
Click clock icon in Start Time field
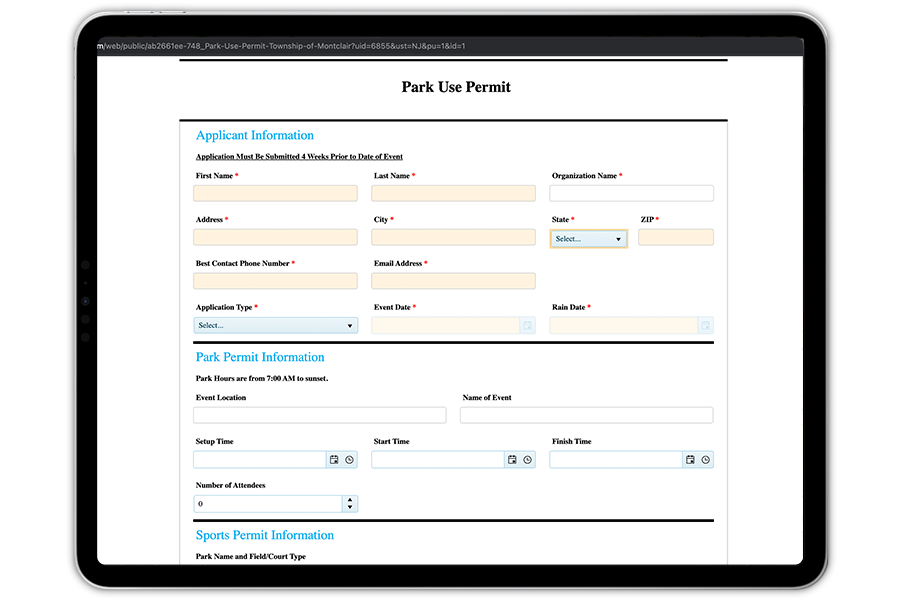tap(527, 460)
